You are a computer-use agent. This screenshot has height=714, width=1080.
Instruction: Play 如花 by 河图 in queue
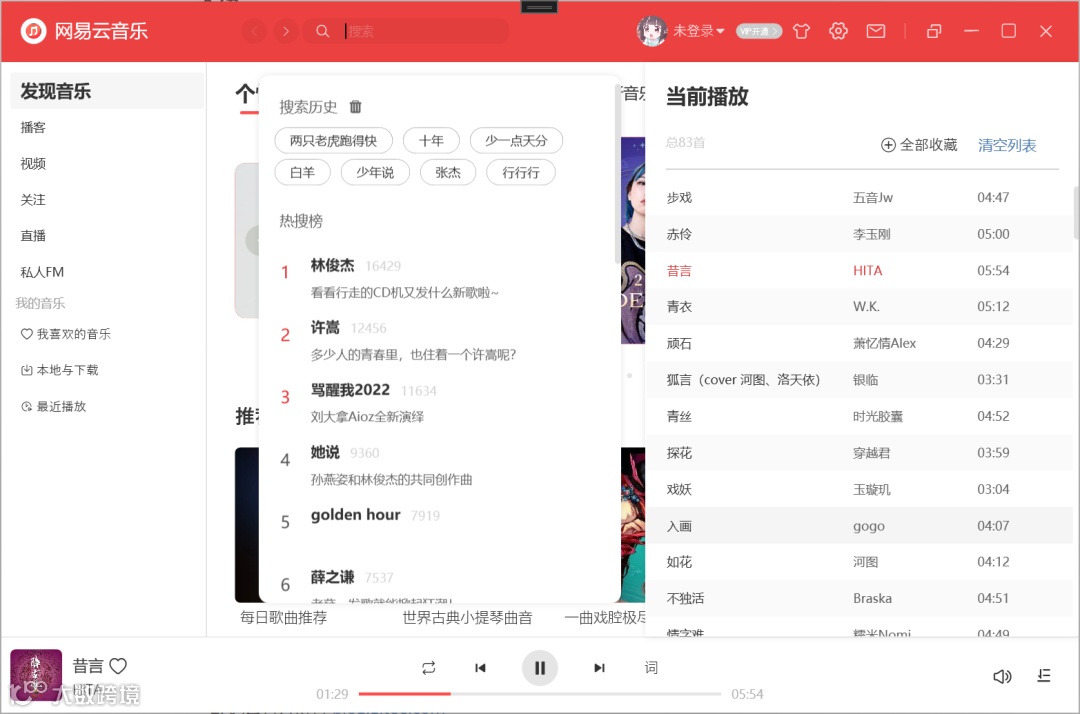[859, 562]
